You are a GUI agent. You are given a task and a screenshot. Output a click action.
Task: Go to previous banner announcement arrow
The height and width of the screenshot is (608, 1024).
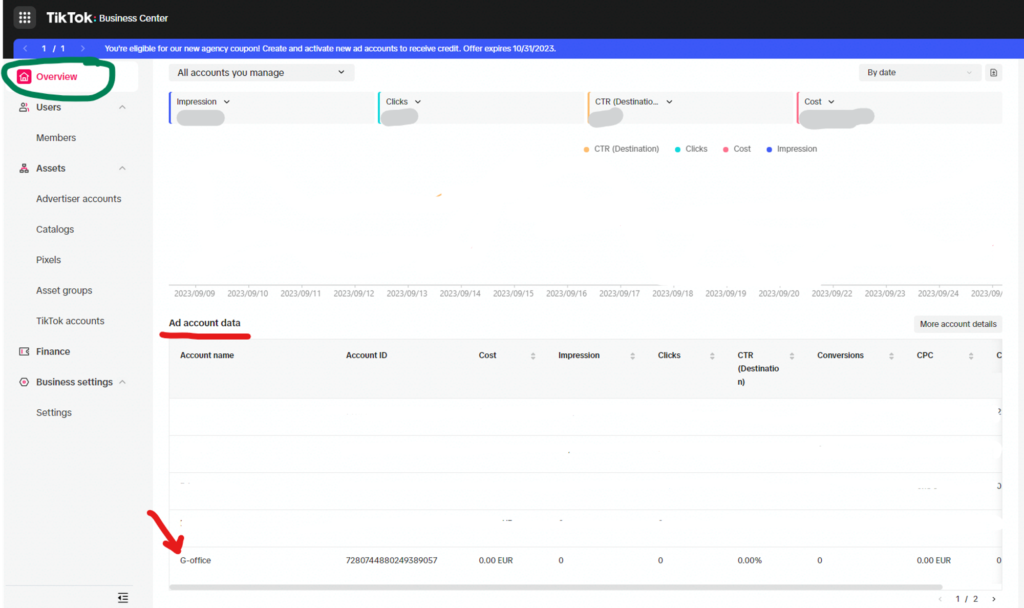tap(25, 48)
